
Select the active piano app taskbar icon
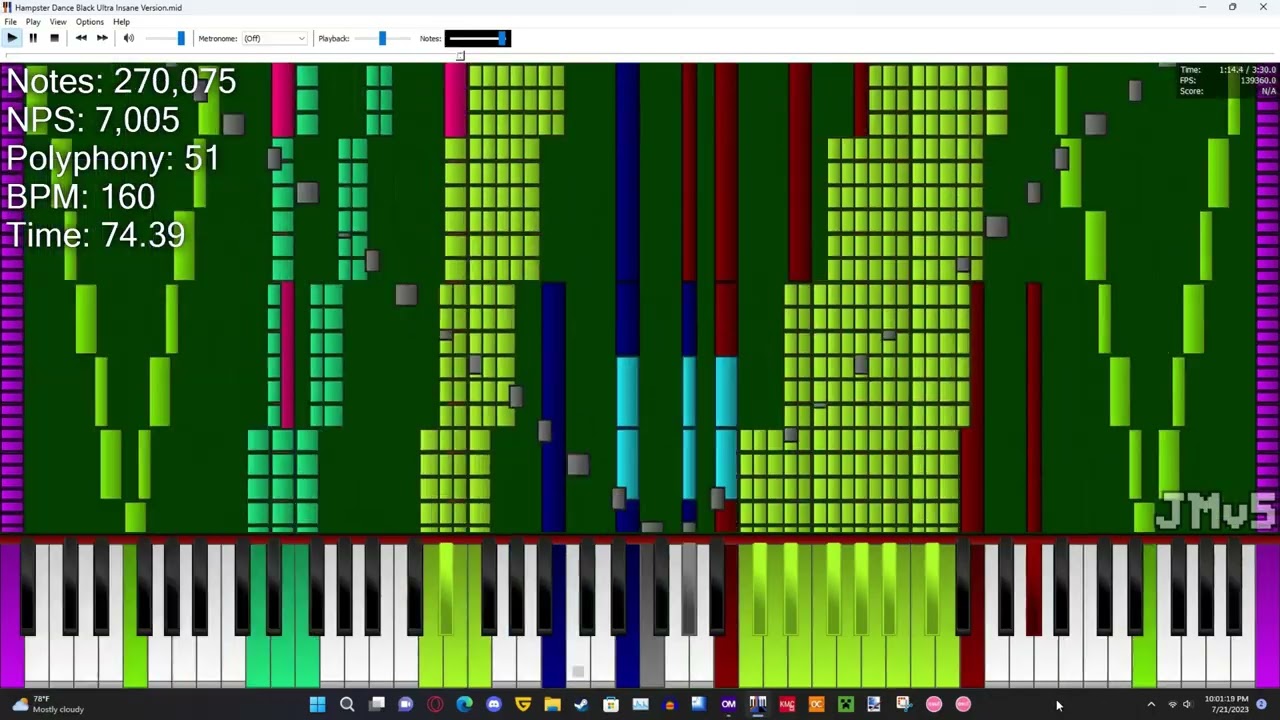pyautogui.click(x=757, y=705)
